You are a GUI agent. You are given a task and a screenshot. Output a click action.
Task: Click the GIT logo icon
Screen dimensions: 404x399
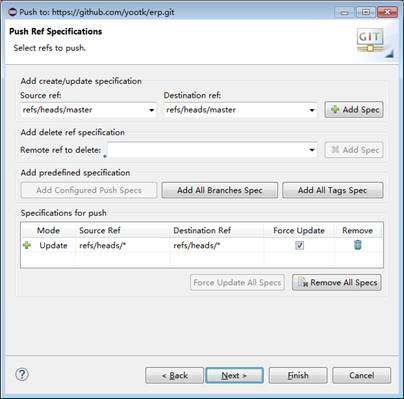tap(371, 41)
